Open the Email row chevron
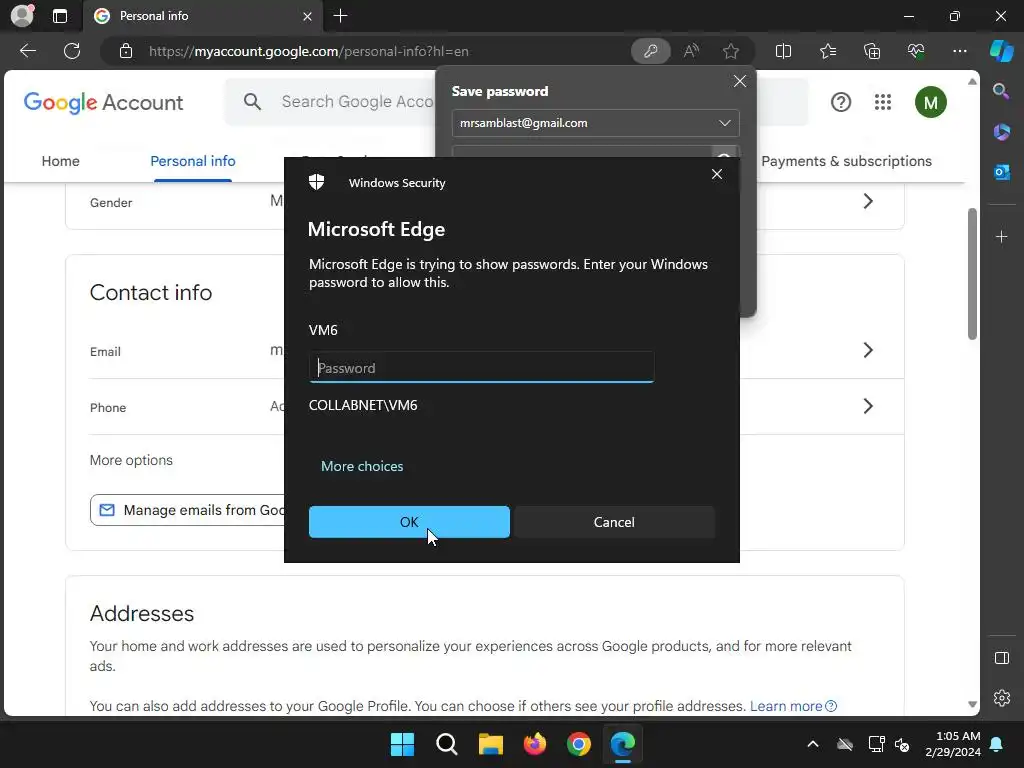 tap(868, 350)
